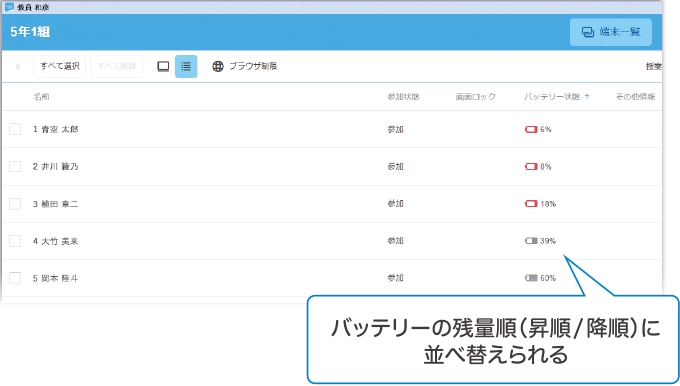Click the app icon in title bar

click(9, 7)
